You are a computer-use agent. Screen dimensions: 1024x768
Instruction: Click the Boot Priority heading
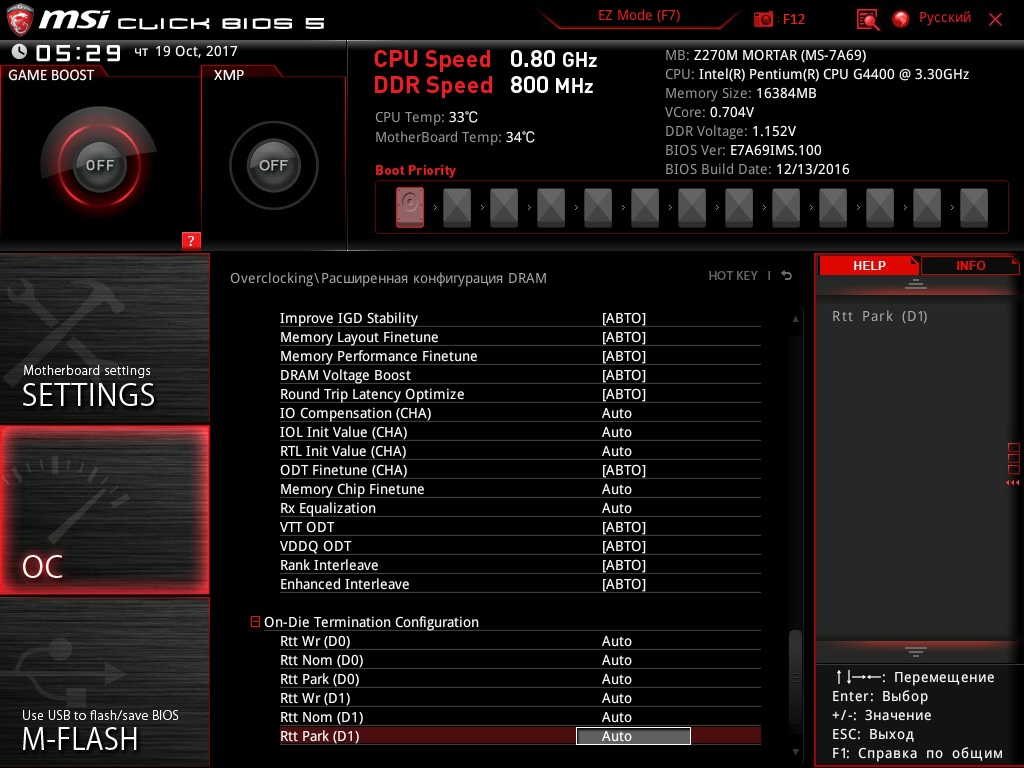coord(415,170)
